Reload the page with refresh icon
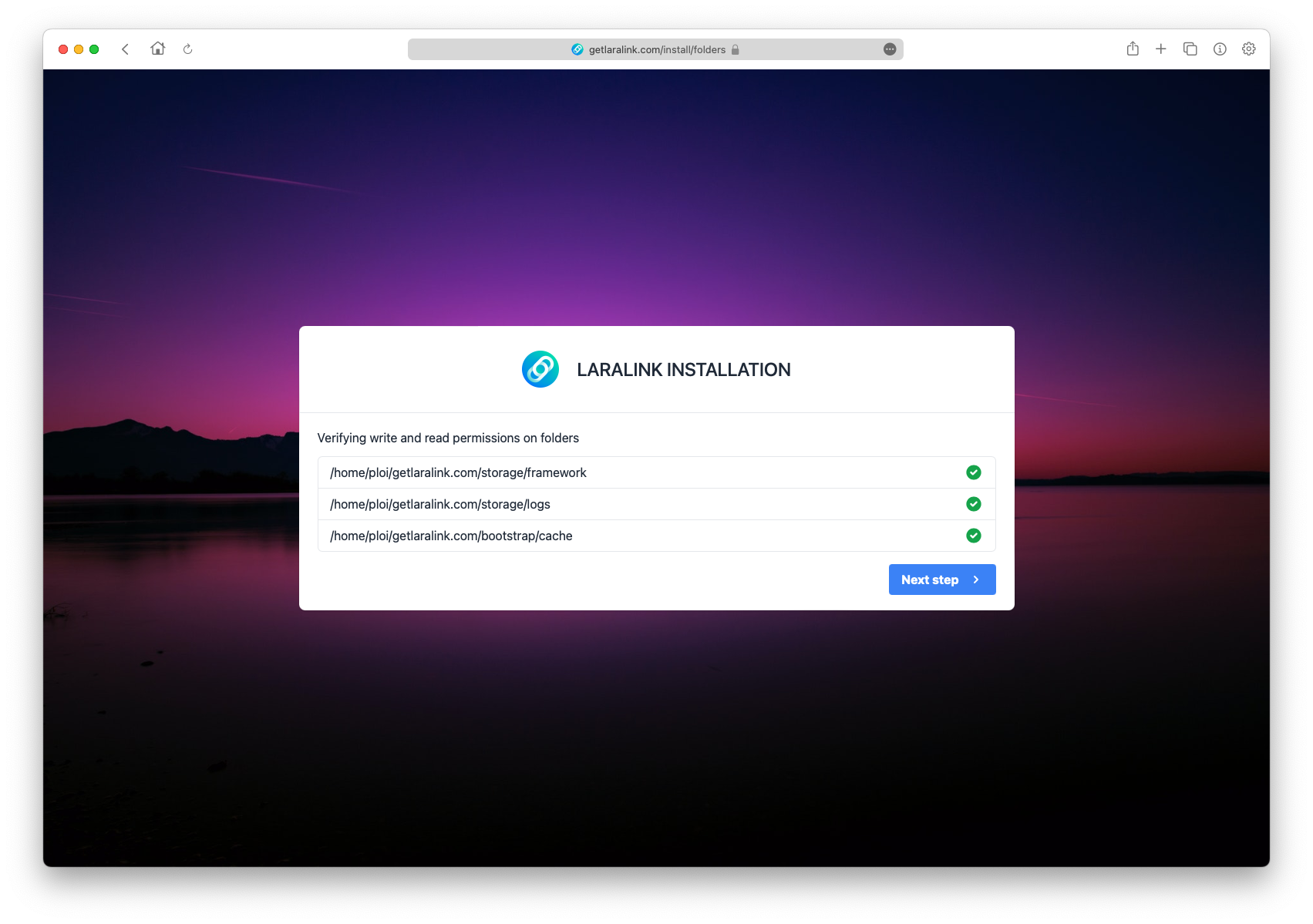The height and width of the screenshot is (924, 1313). pos(187,49)
